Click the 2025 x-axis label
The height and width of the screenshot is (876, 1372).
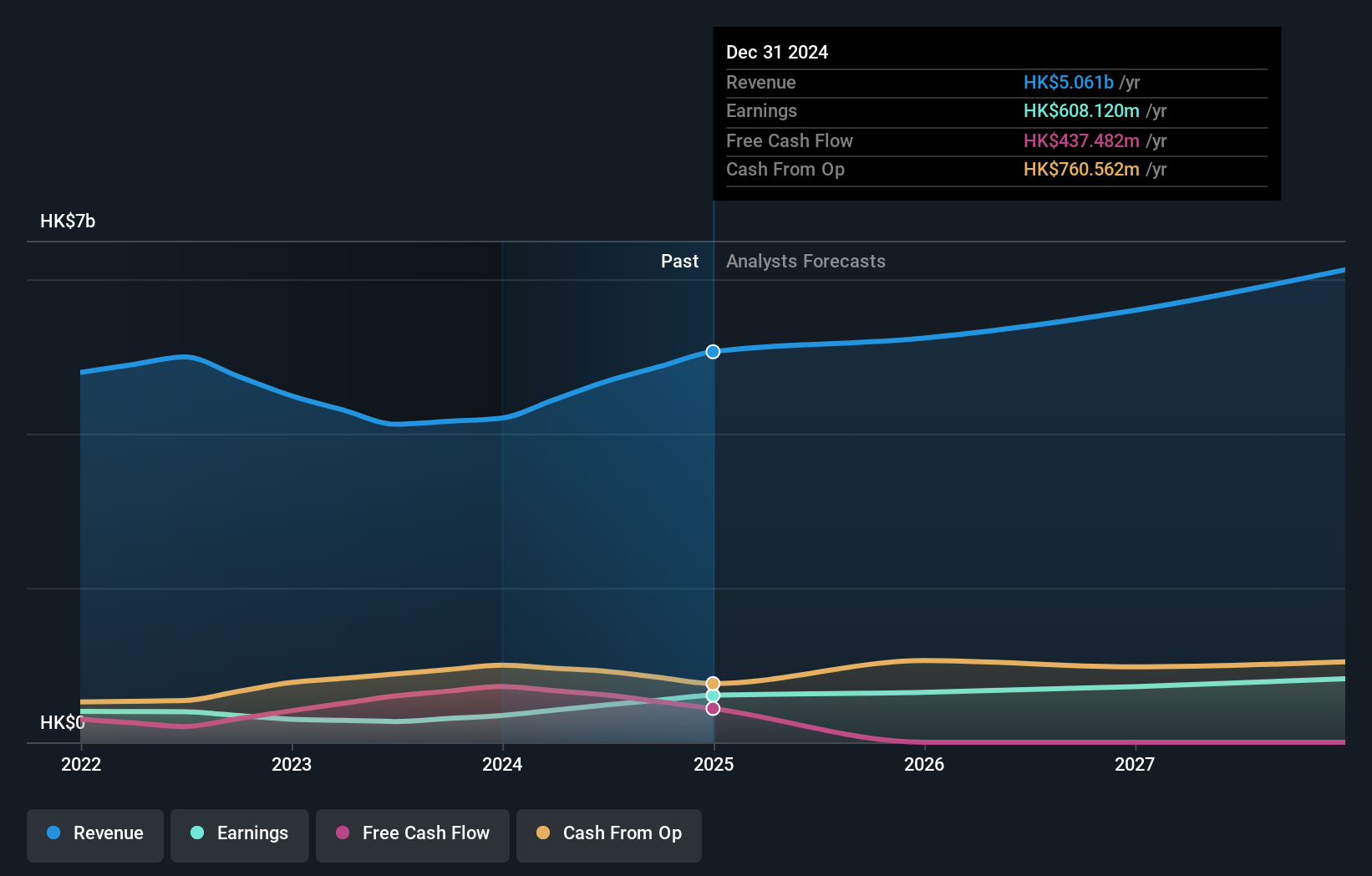(714, 764)
